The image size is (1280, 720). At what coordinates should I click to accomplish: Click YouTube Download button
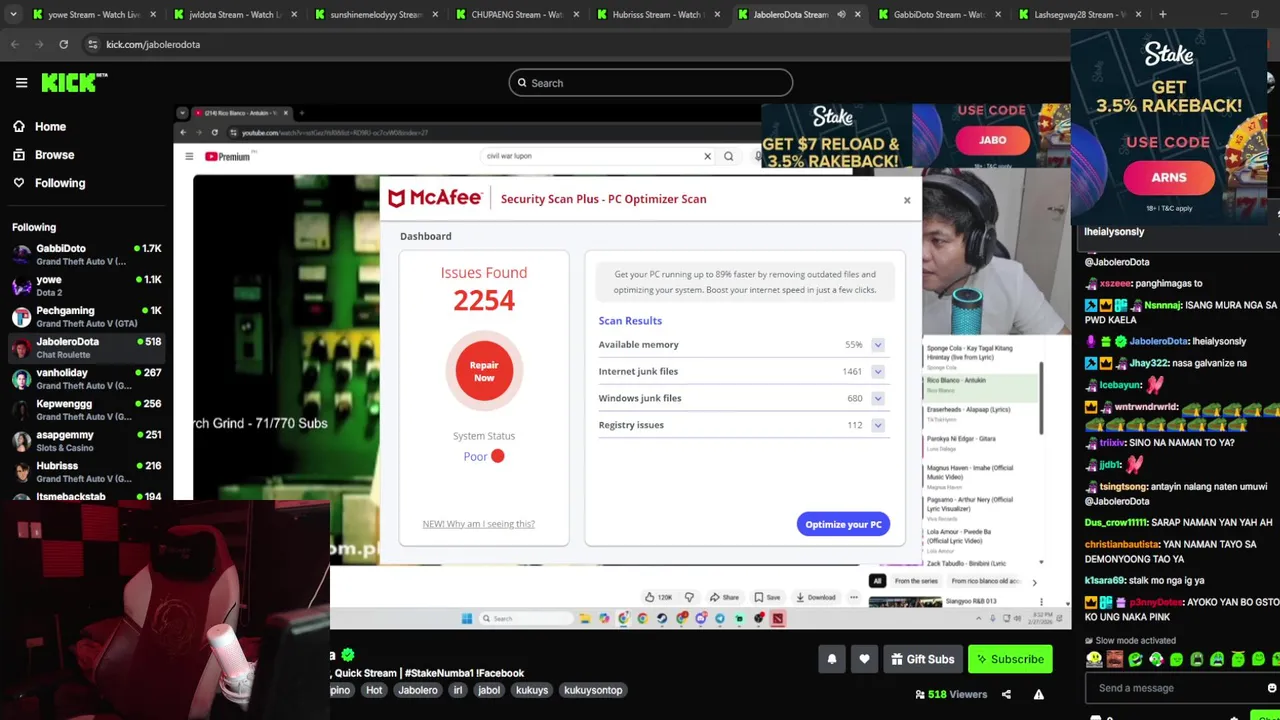click(x=815, y=597)
